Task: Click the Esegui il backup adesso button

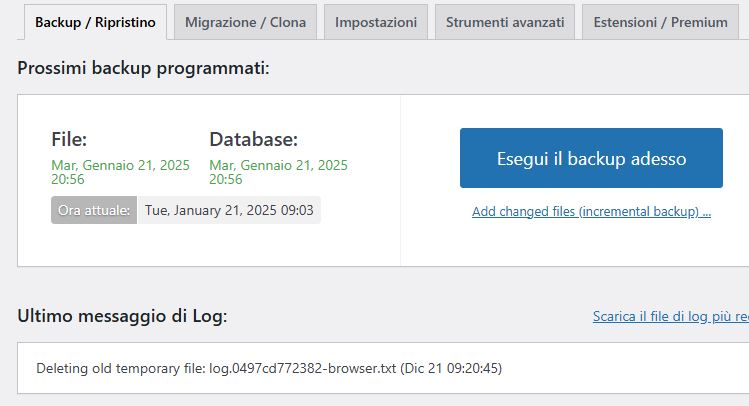Action: [x=591, y=158]
